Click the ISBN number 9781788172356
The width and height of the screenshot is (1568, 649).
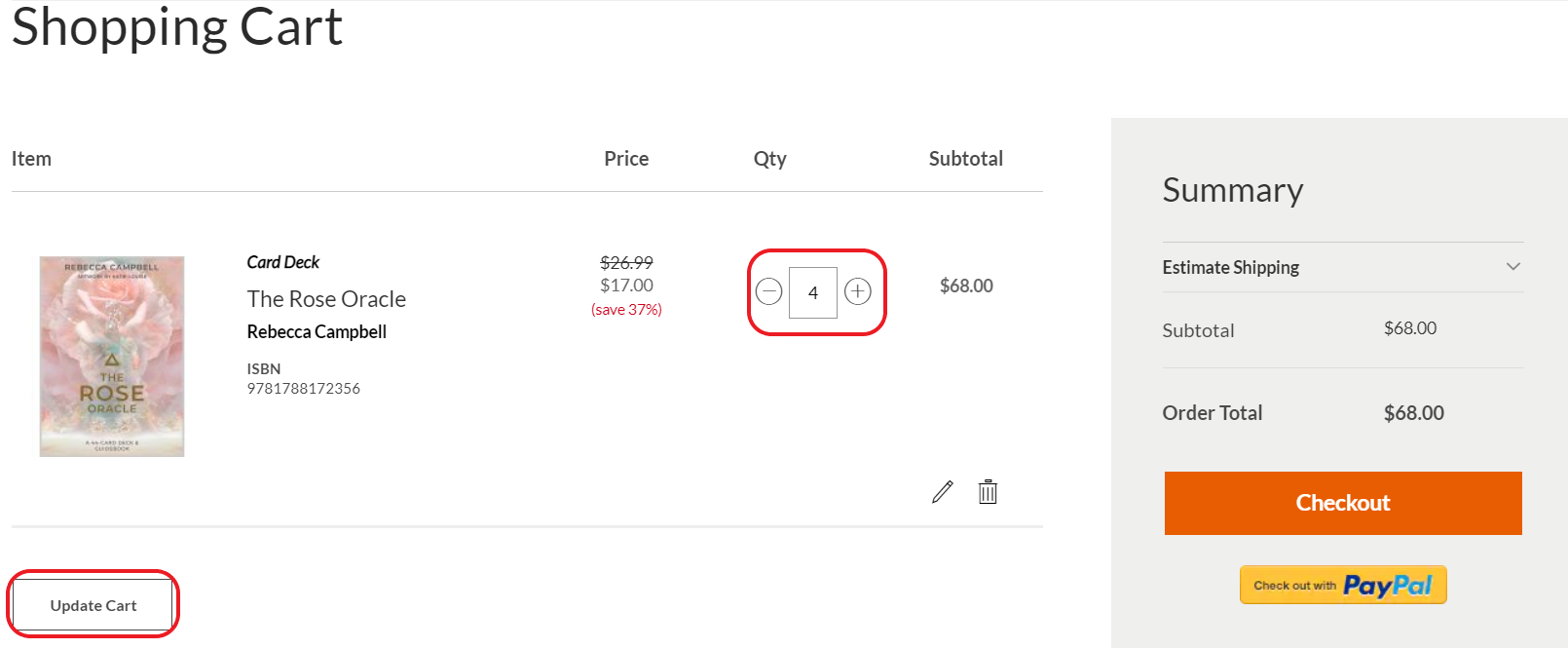coord(303,389)
